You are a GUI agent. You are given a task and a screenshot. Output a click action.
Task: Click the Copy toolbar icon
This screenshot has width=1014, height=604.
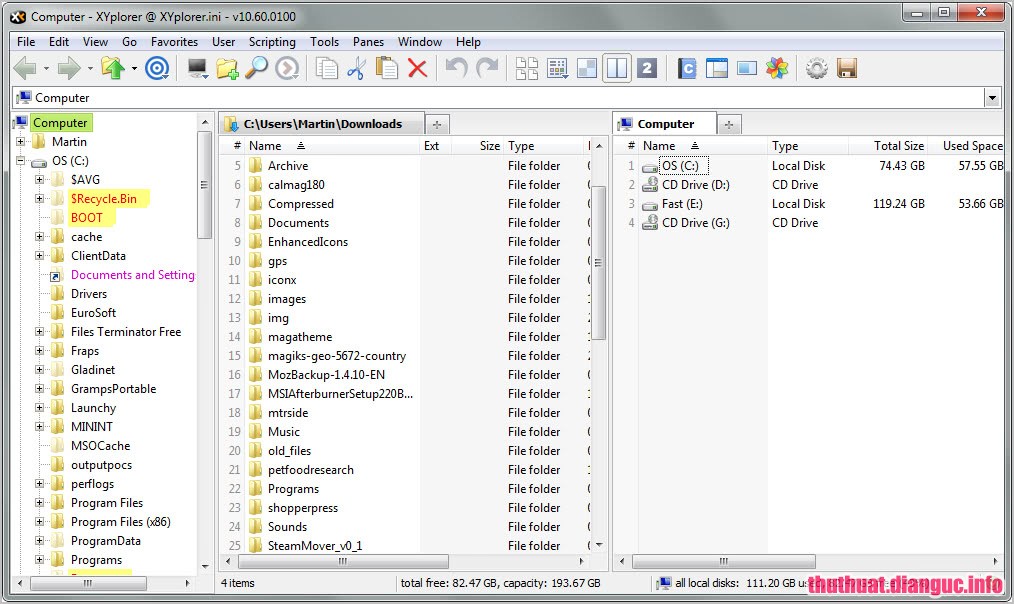[x=327, y=68]
